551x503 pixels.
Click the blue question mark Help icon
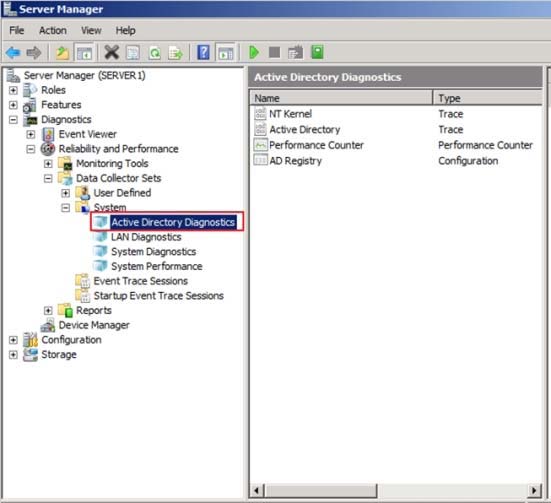click(x=203, y=53)
